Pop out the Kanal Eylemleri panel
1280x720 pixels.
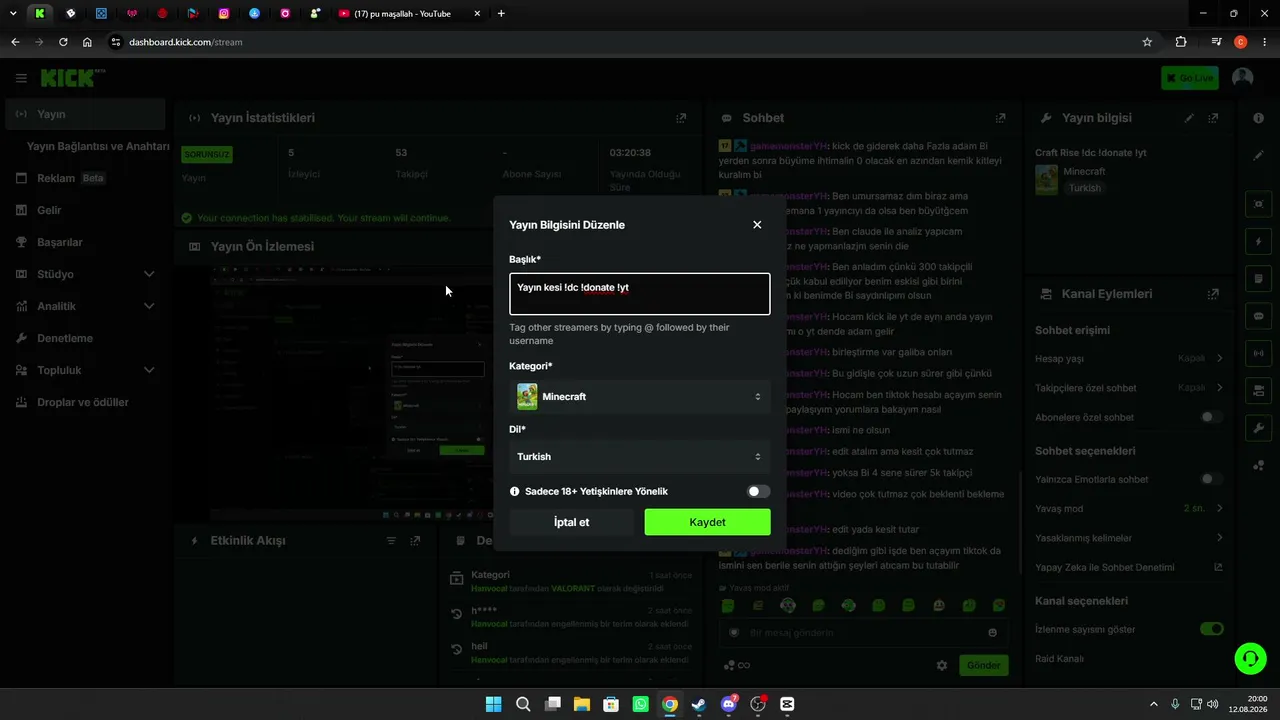[1213, 294]
